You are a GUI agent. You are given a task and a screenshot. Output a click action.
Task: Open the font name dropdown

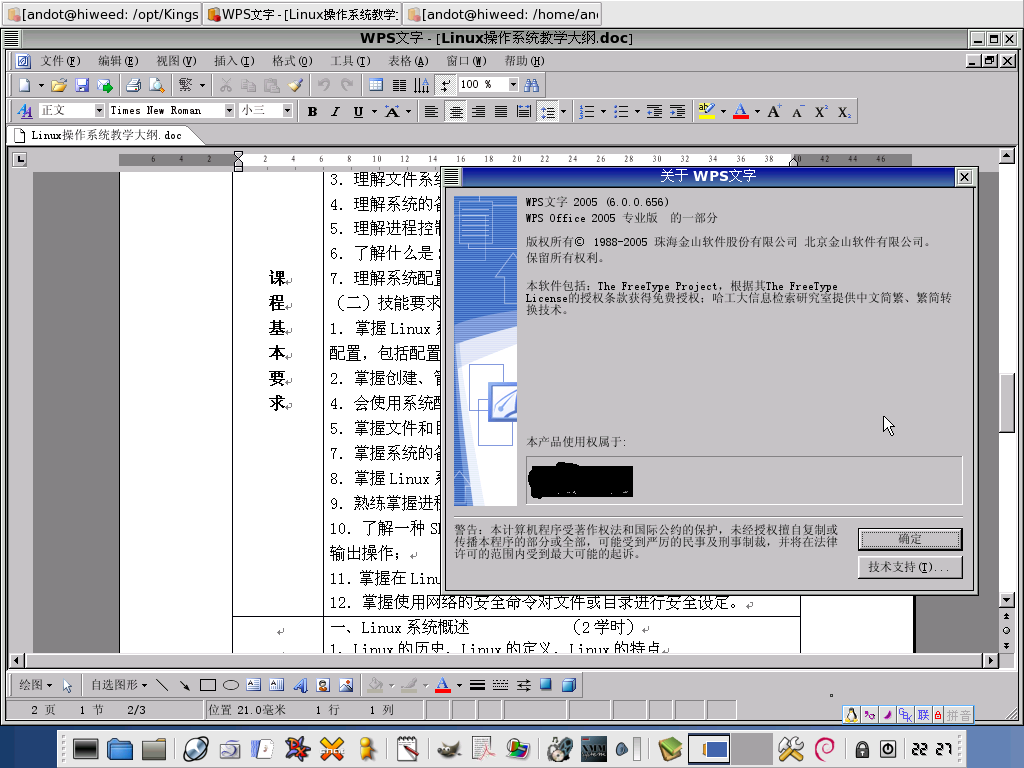click(229, 110)
